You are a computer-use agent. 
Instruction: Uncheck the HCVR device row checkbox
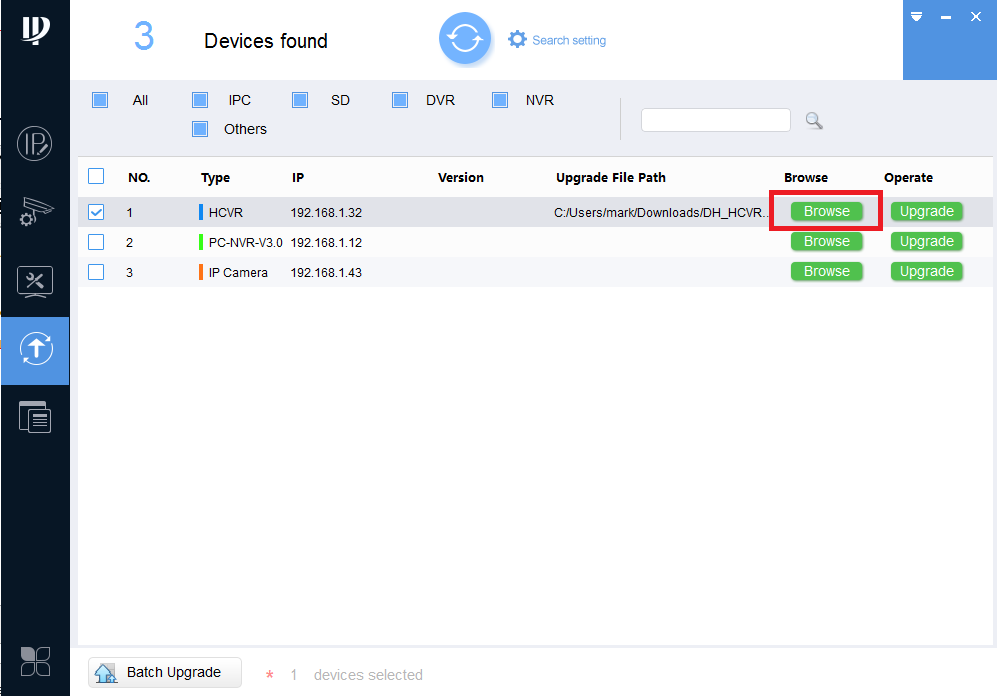96,212
